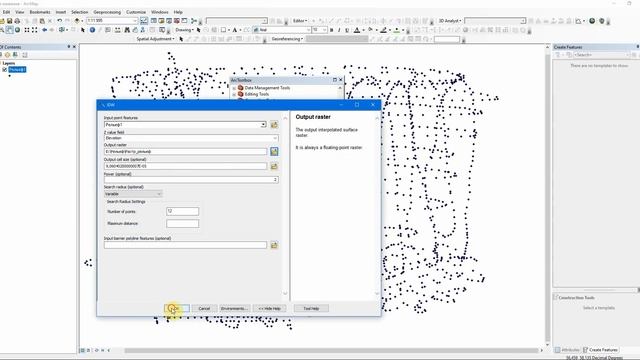
Task: Select the Select Elements arrow tool
Action: coord(83,30)
